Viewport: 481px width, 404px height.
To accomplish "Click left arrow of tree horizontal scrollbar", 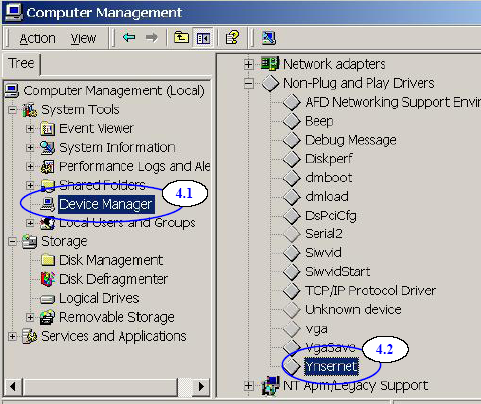I will click(x=13, y=387).
